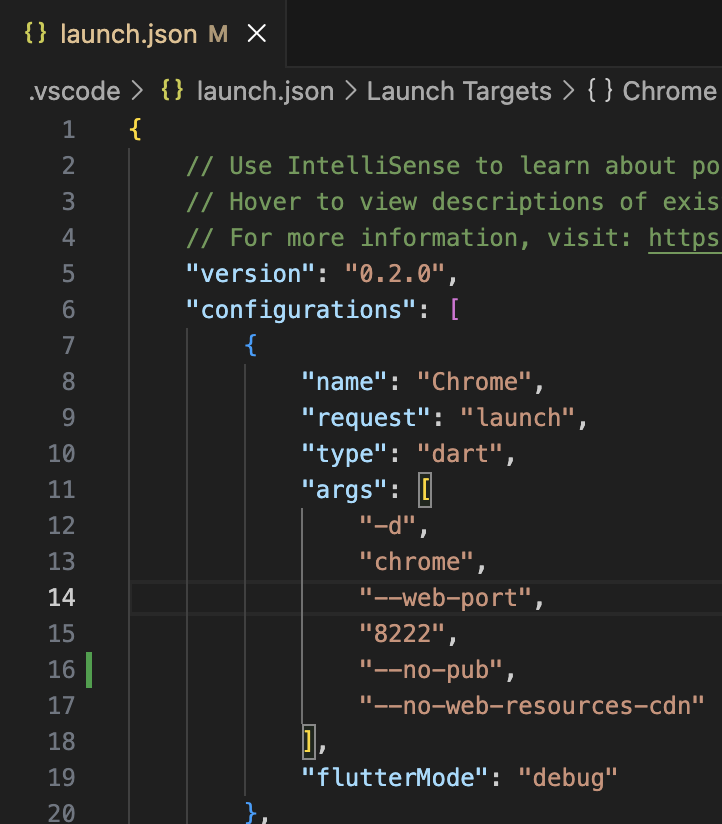Click the "flutterMode" key
The height and width of the screenshot is (824, 722).
point(395,778)
